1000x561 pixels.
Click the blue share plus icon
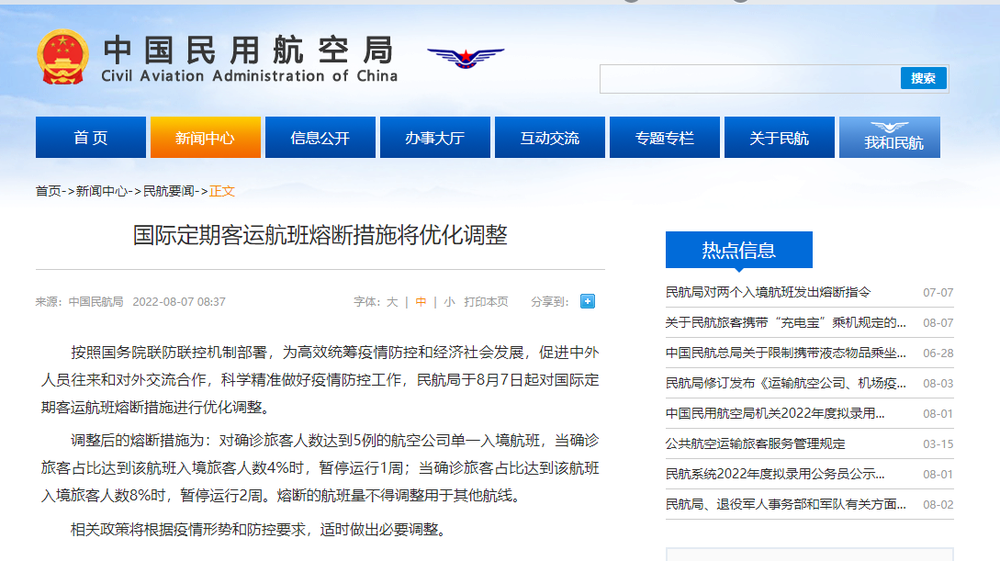[587, 301]
